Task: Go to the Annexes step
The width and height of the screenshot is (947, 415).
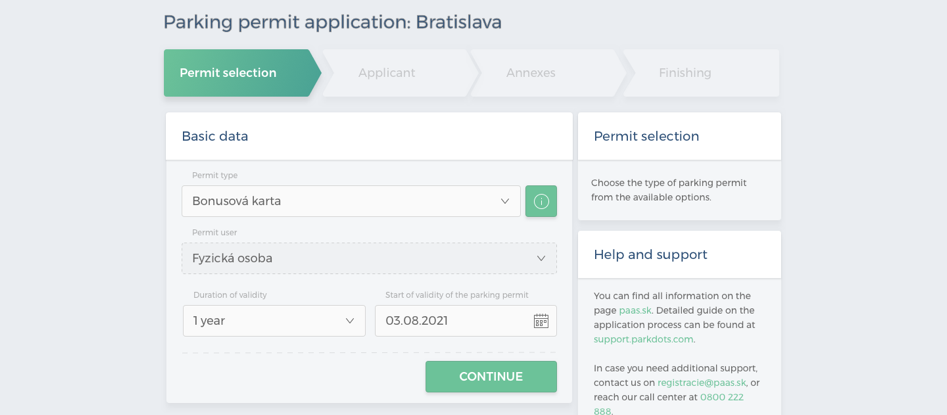Action: pos(531,73)
